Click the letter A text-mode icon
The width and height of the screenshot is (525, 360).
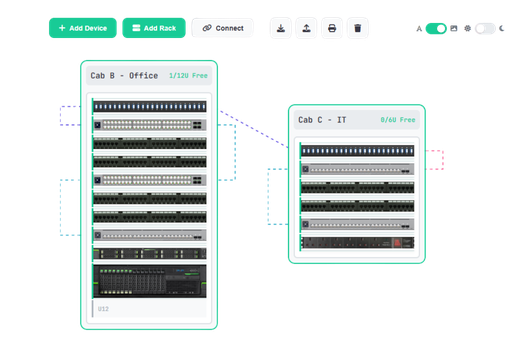tap(419, 29)
